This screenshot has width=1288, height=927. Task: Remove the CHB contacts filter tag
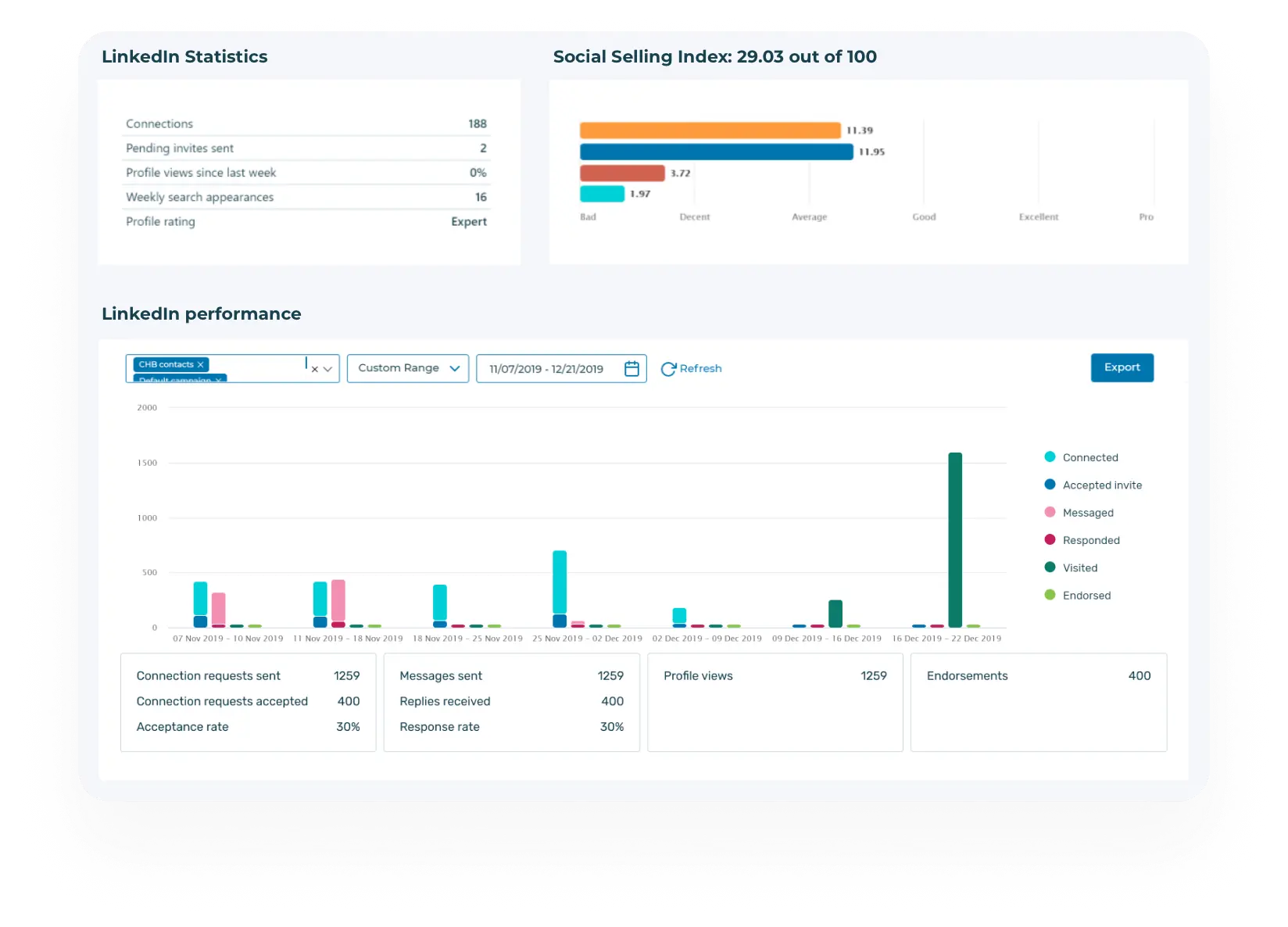click(200, 364)
